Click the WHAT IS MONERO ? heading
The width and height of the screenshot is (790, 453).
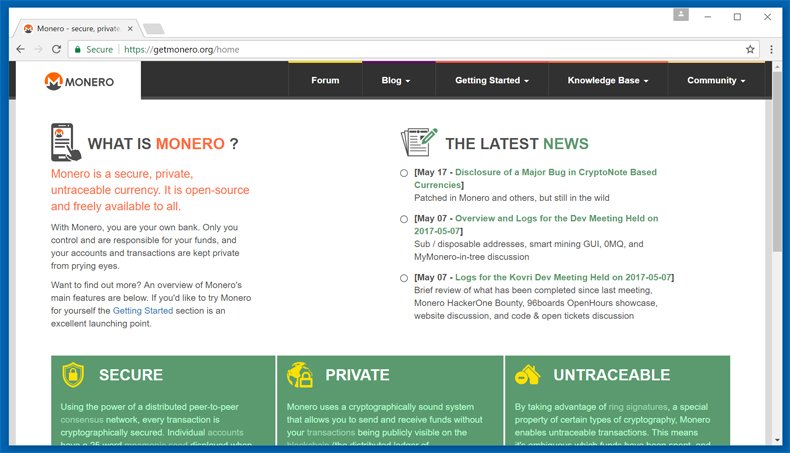(x=163, y=144)
